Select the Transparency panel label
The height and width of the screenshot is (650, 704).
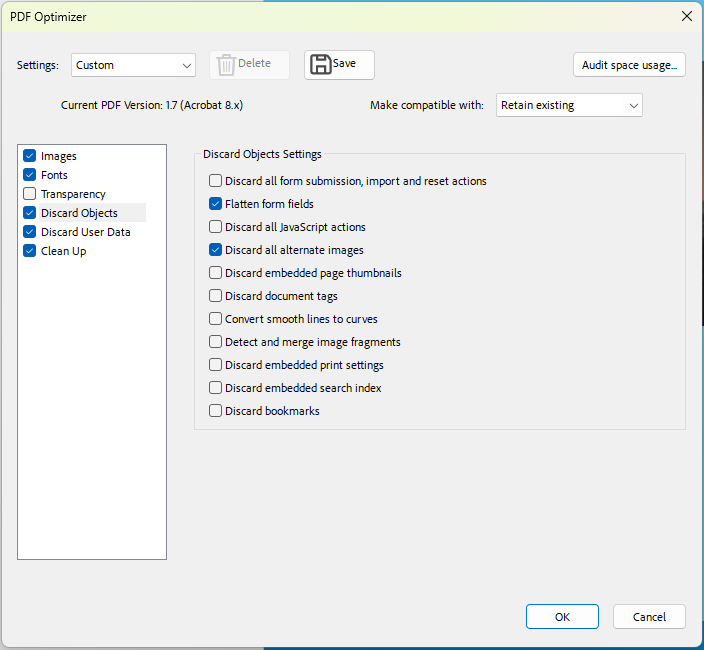tap(73, 194)
